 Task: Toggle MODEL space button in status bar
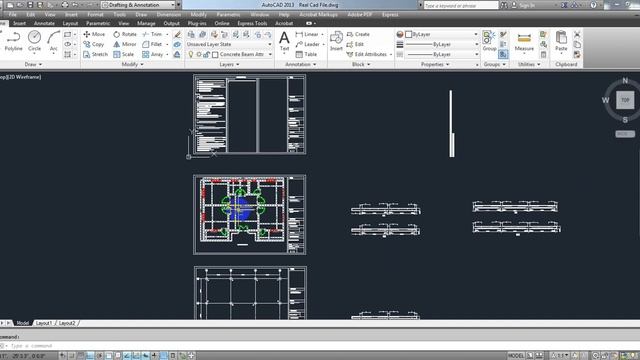click(516, 356)
